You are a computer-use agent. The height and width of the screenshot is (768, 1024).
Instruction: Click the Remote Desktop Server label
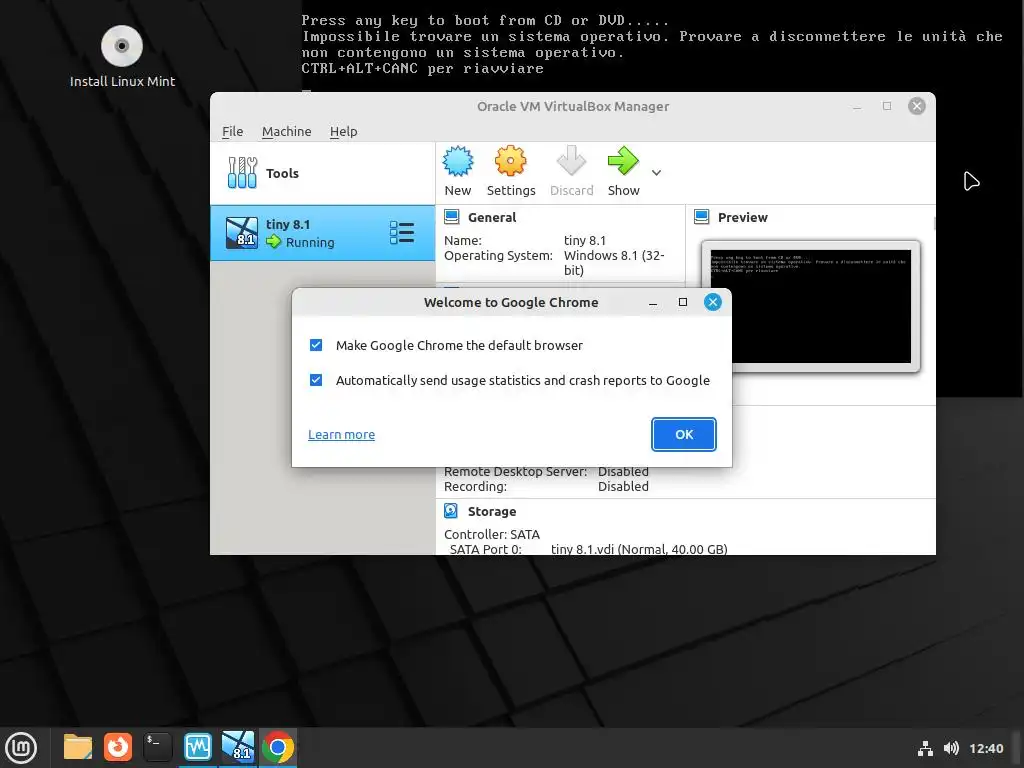pyautogui.click(x=515, y=472)
